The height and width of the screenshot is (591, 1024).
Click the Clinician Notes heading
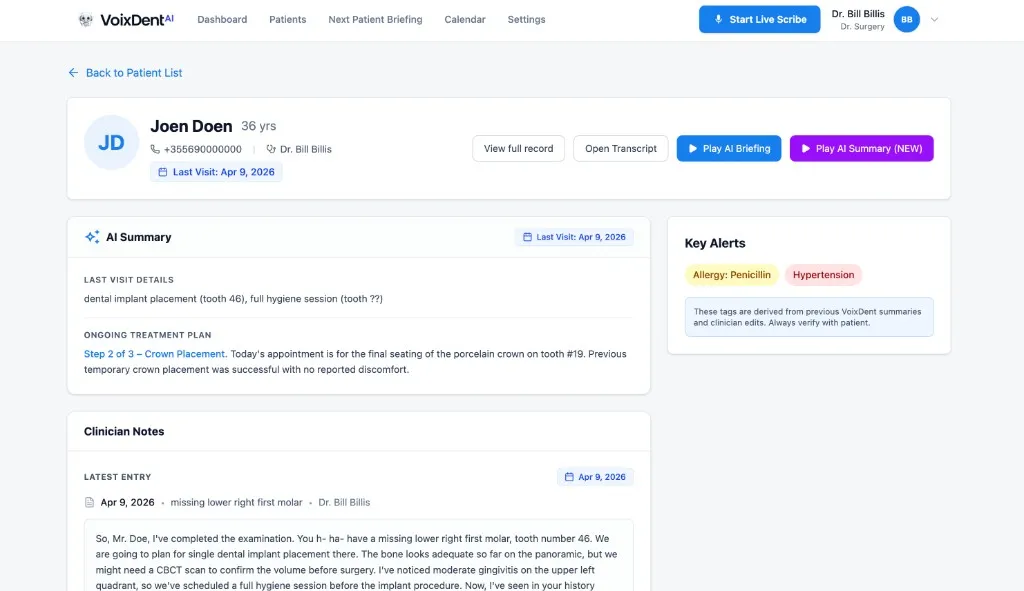[x=124, y=432]
